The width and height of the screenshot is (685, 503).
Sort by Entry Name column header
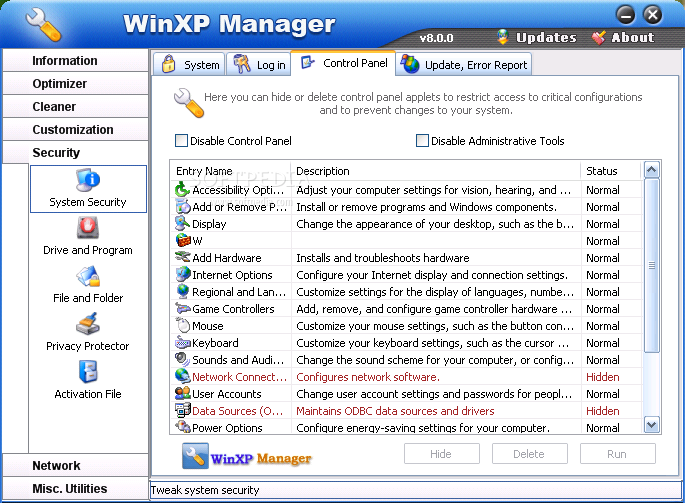(231, 171)
